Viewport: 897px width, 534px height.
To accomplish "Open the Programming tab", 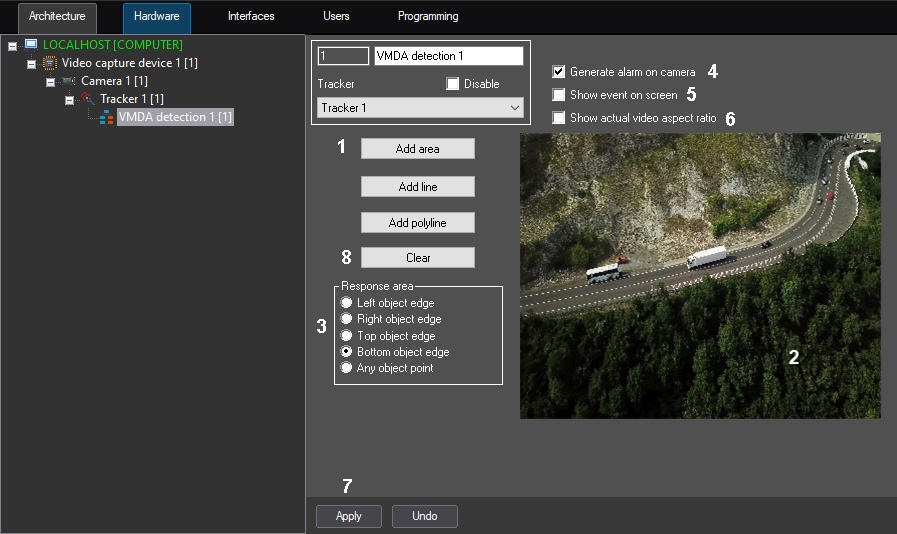I will click(x=427, y=17).
